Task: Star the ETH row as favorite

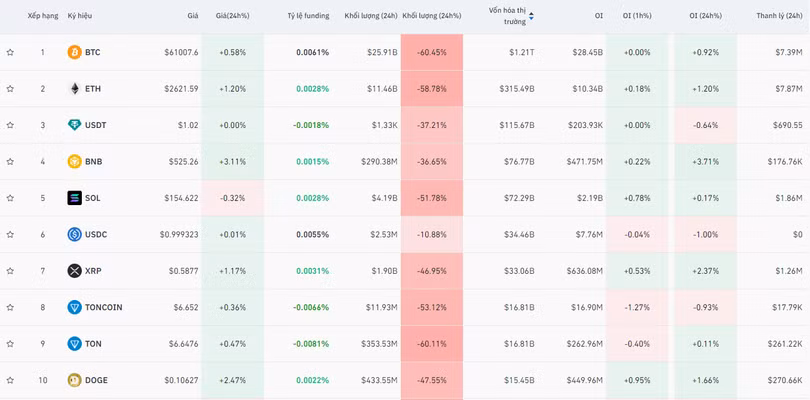Action: click(x=10, y=89)
